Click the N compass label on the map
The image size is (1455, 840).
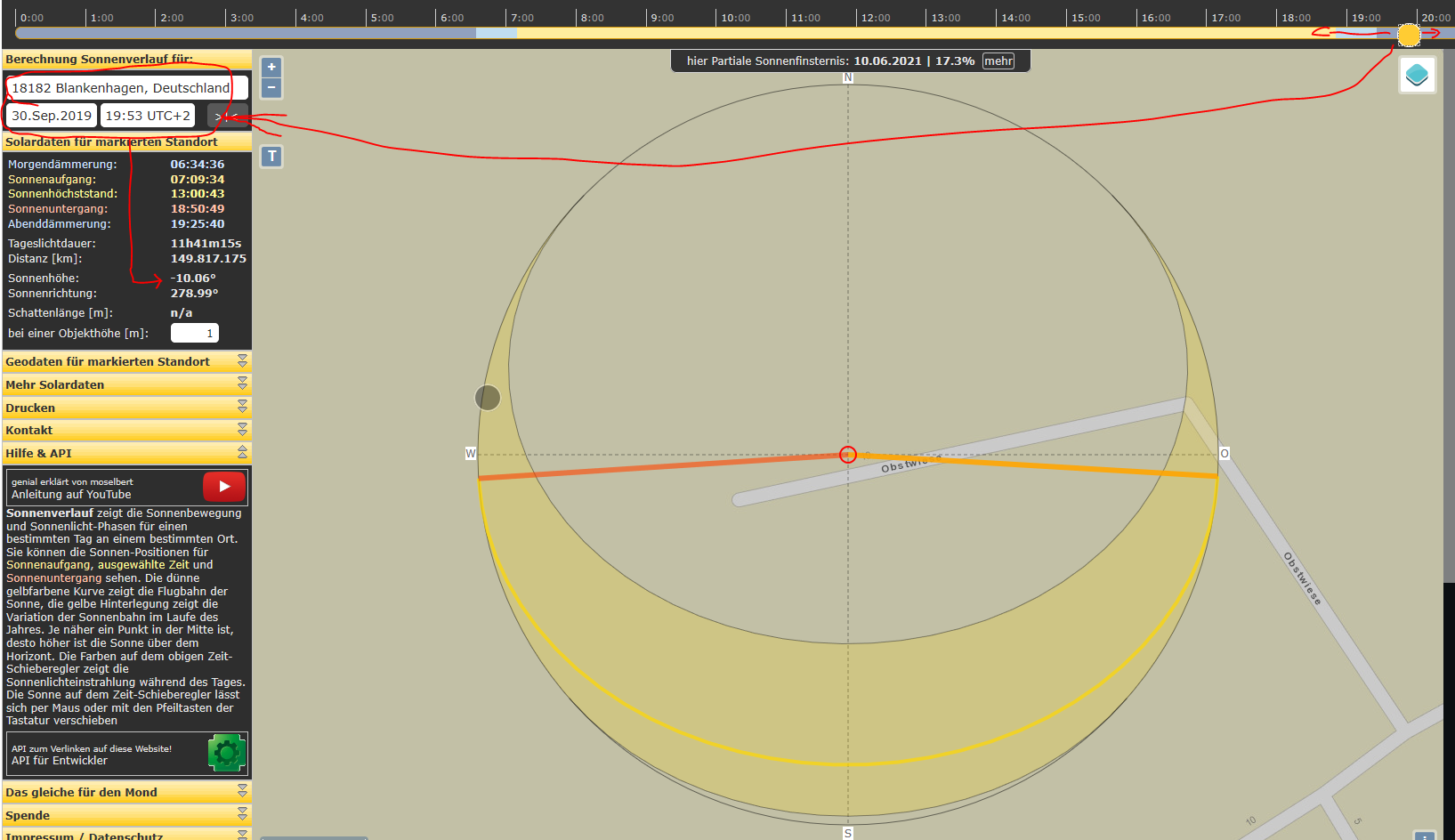[848, 78]
